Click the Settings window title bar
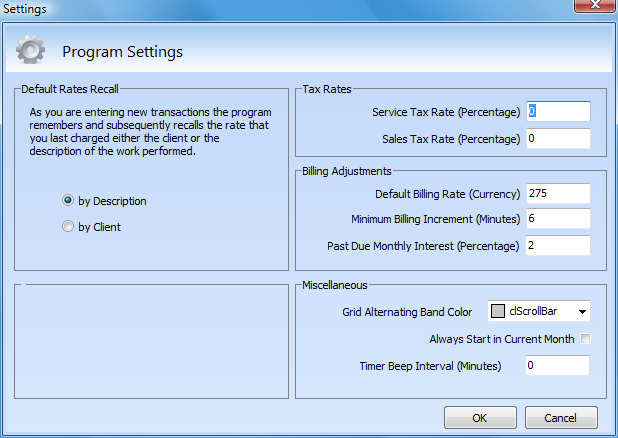Image resolution: width=618 pixels, height=438 pixels. point(300,9)
